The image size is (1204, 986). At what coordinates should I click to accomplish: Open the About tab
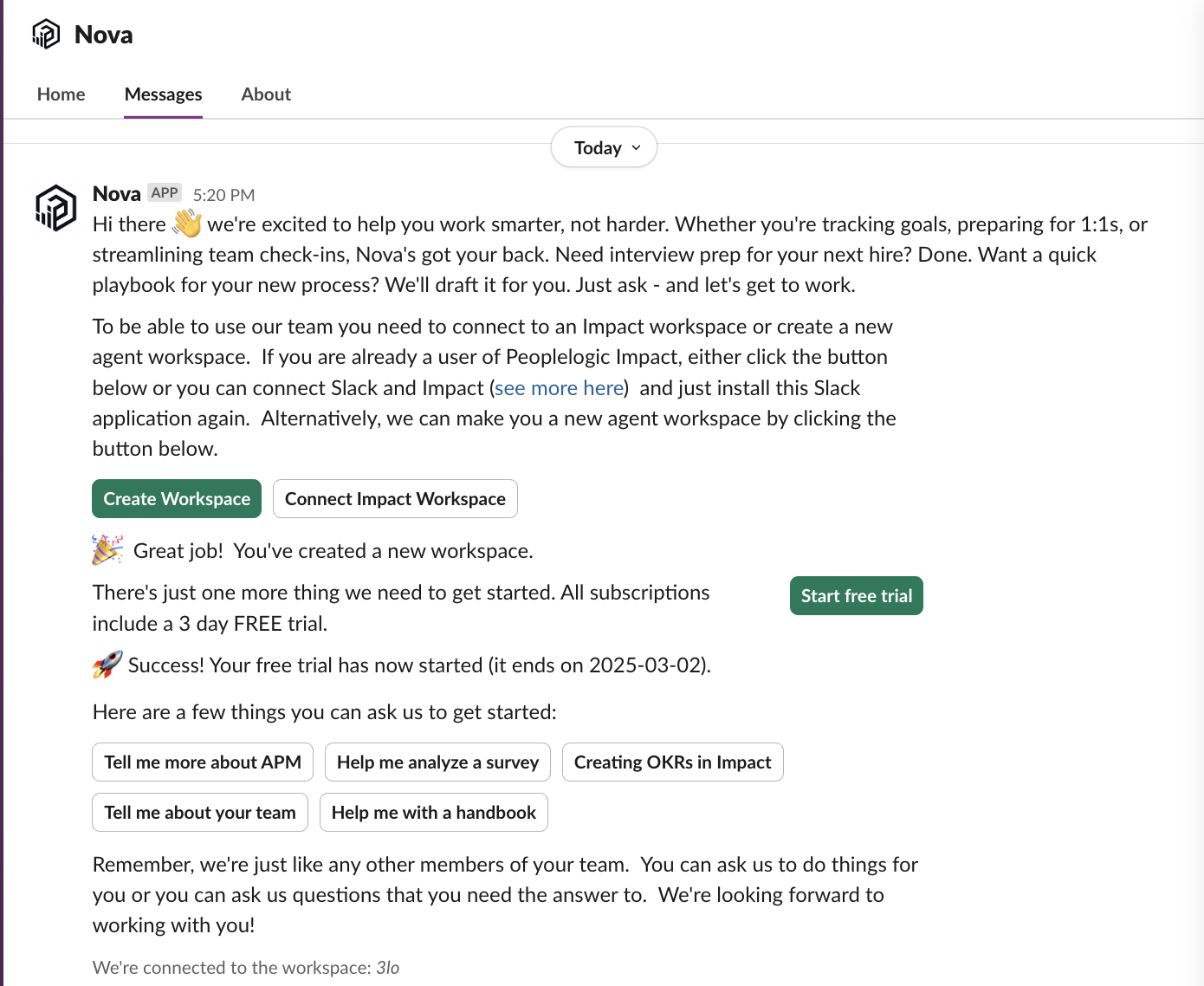click(266, 94)
